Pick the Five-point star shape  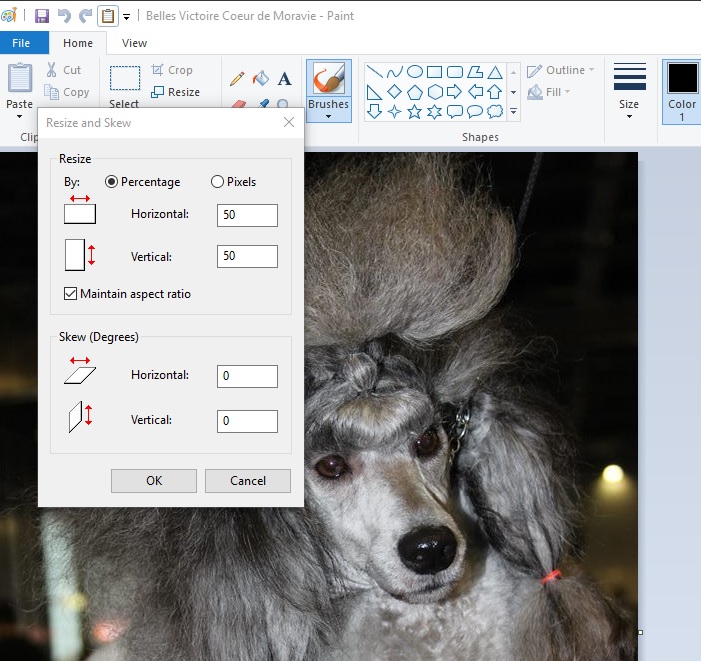click(x=414, y=111)
